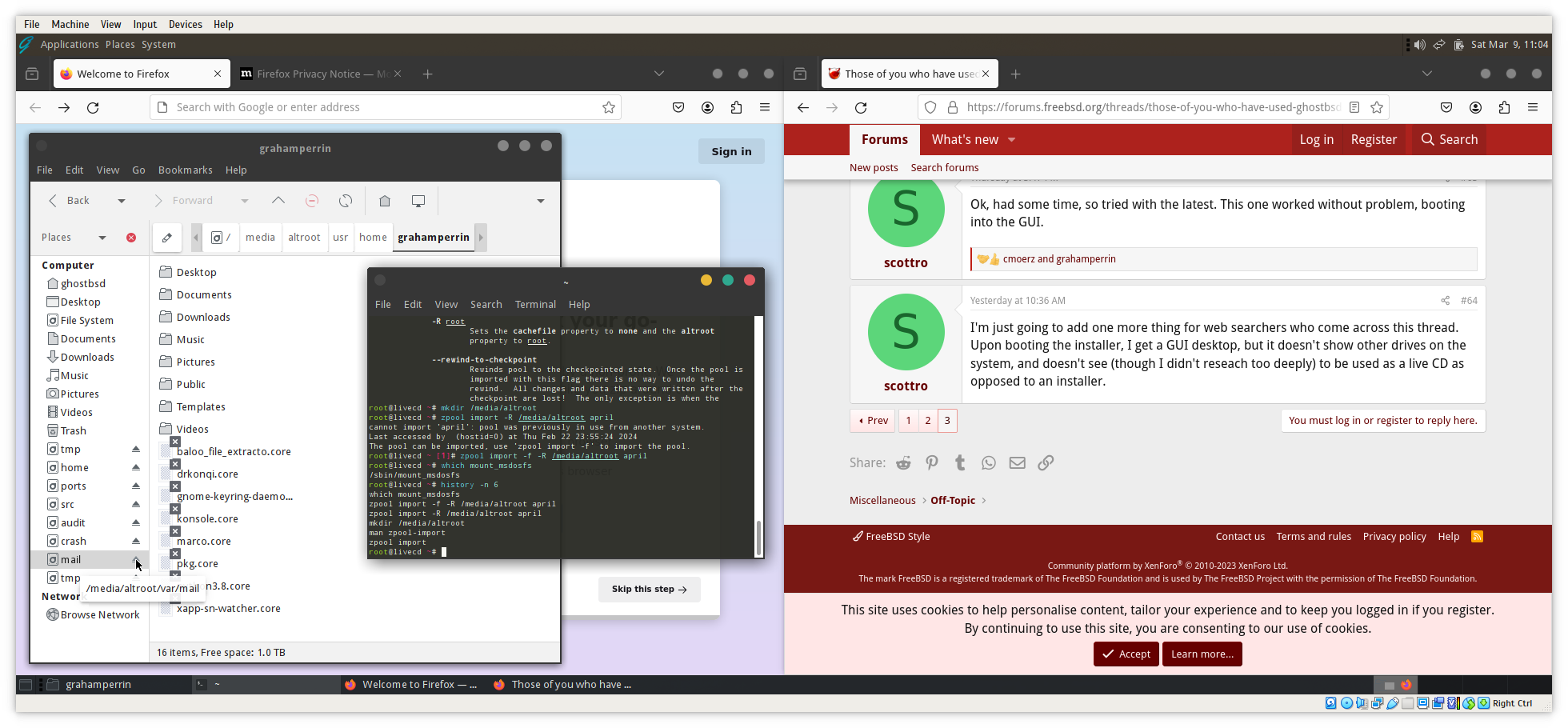
Task: Eject the crash volume in sidebar
Action: tap(136, 542)
